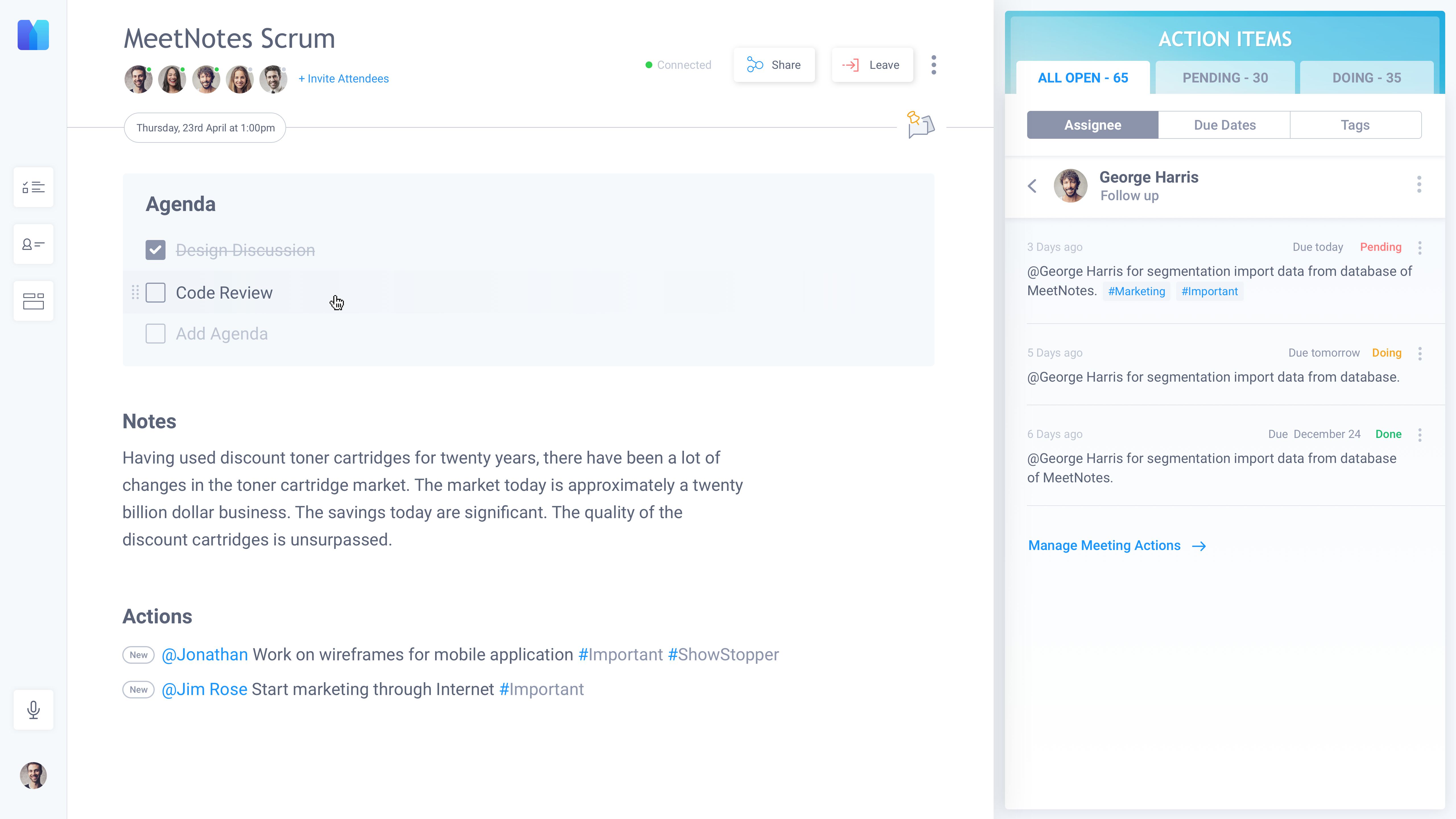Click the #ShowStopper hashtag
The width and height of the screenshot is (1456, 819).
click(723, 655)
